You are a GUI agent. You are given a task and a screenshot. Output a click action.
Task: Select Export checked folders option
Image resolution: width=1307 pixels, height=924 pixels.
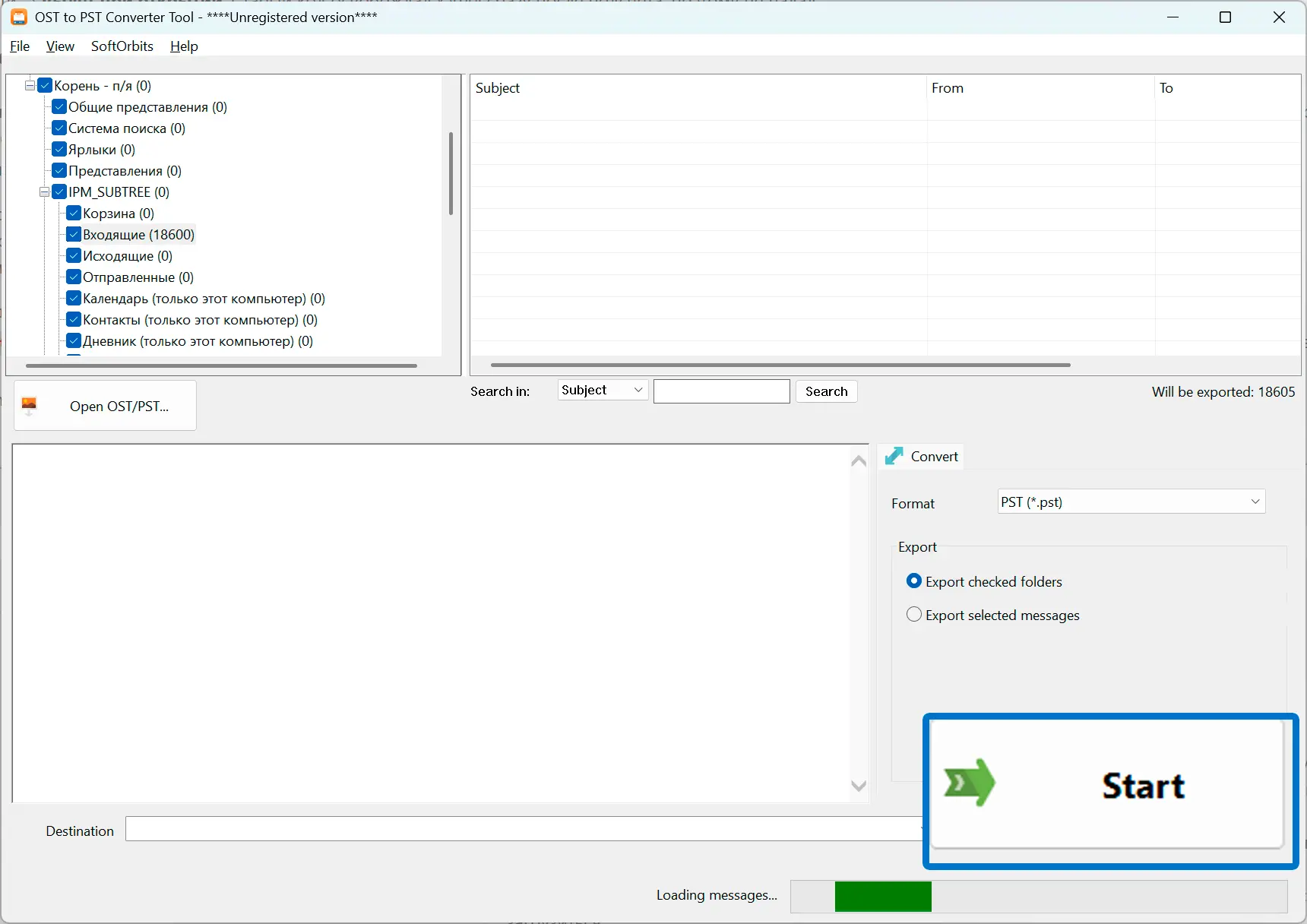pyautogui.click(x=914, y=581)
